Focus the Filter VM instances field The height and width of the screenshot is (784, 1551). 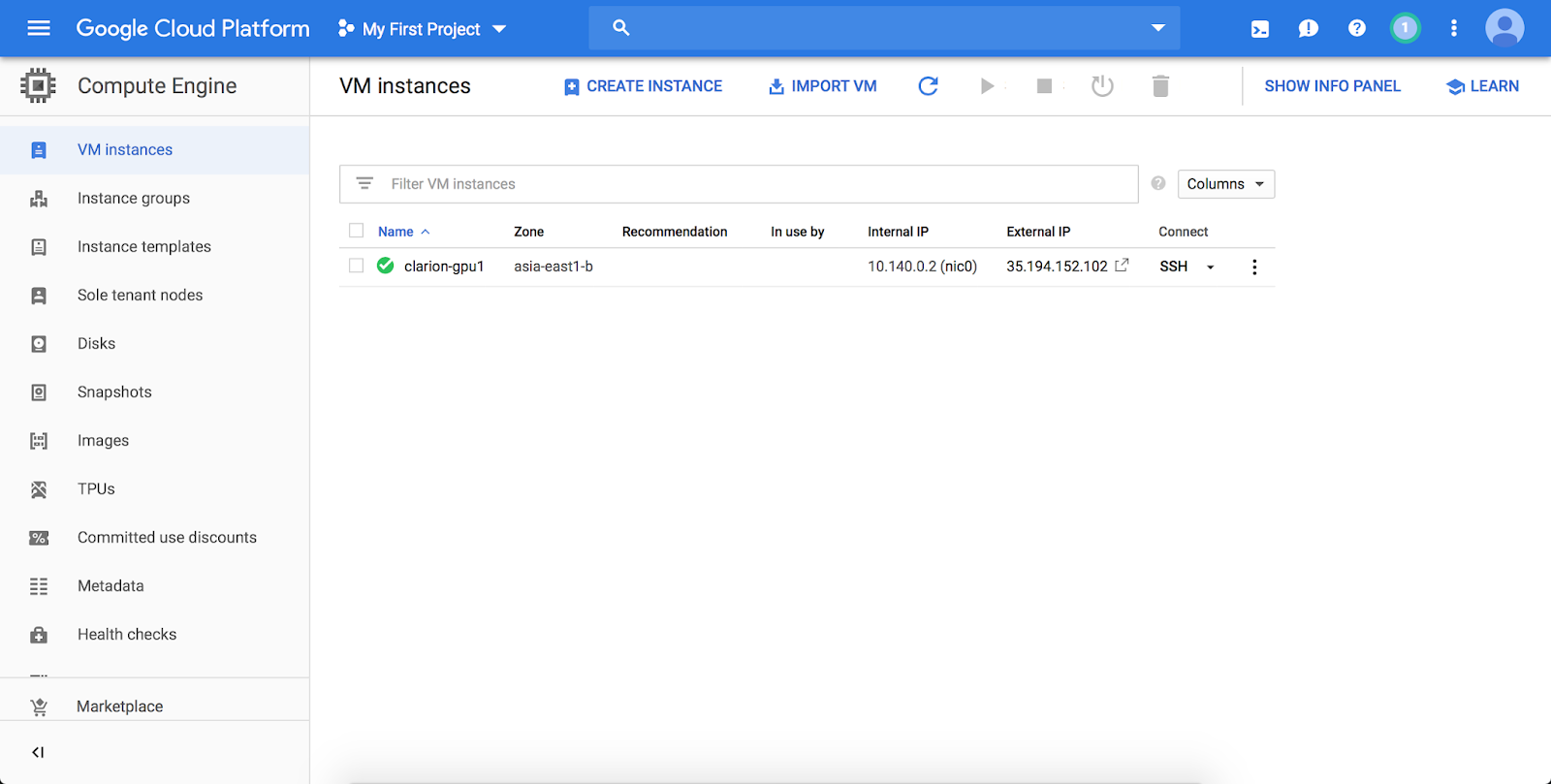[x=739, y=184]
